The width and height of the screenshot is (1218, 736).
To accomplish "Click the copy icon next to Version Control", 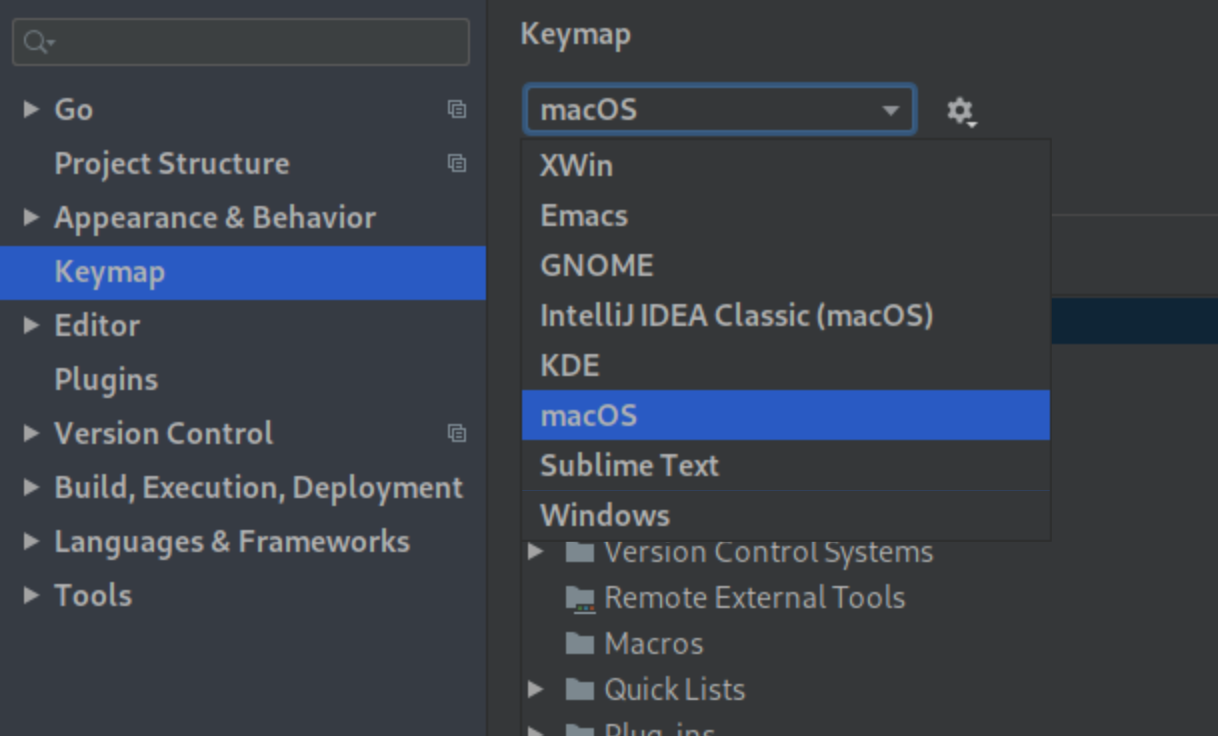I will click(458, 434).
